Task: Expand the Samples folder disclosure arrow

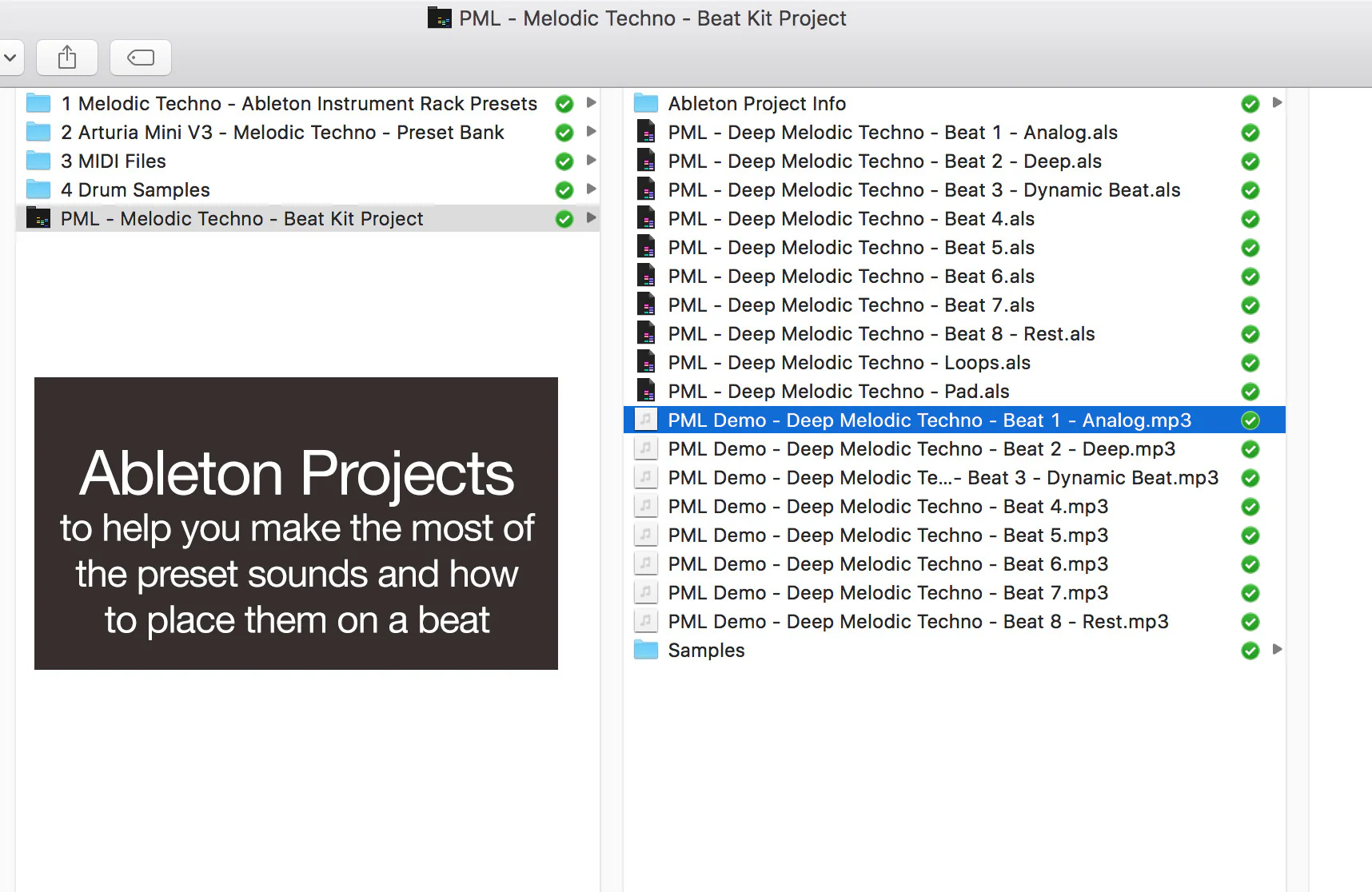Action: (x=1277, y=649)
